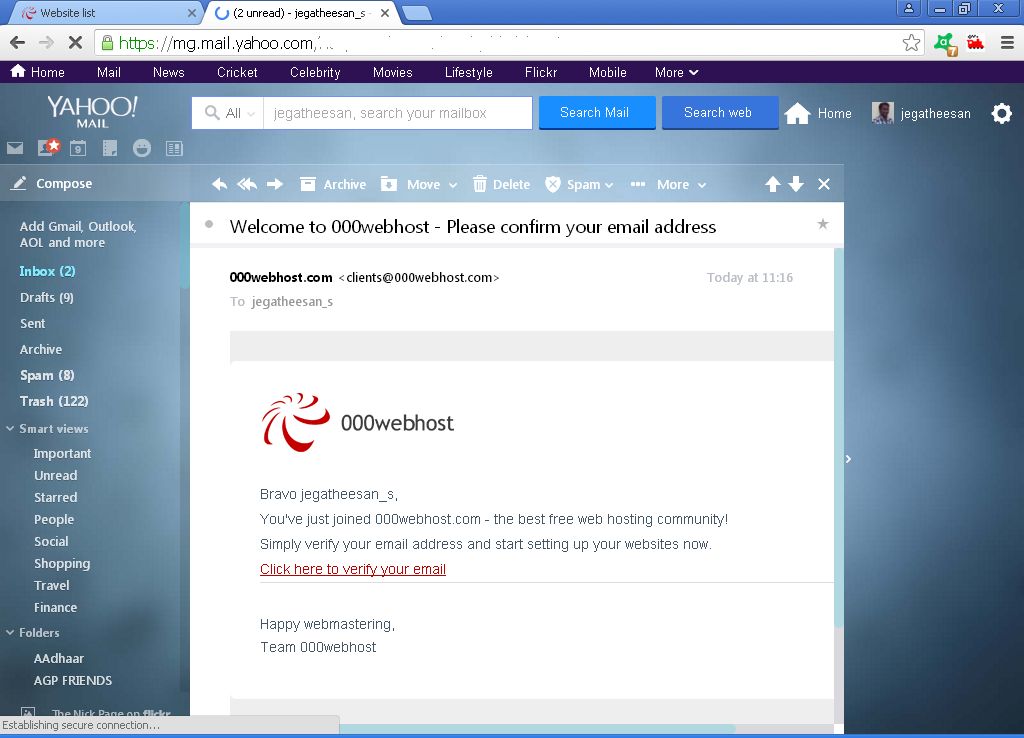Open the More actions dropdown in toolbar
This screenshot has height=738, width=1024.
(x=669, y=184)
